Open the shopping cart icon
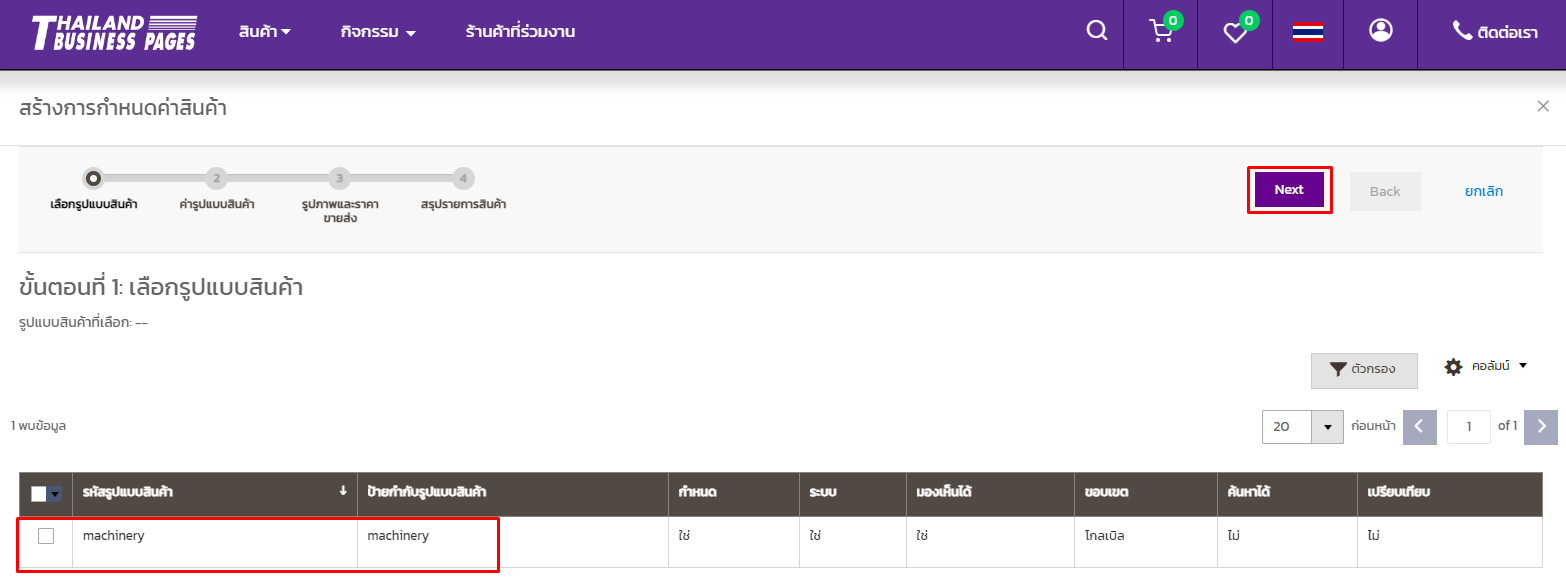Image resolution: width=1566 pixels, height=582 pixels. click(1161, 32)
